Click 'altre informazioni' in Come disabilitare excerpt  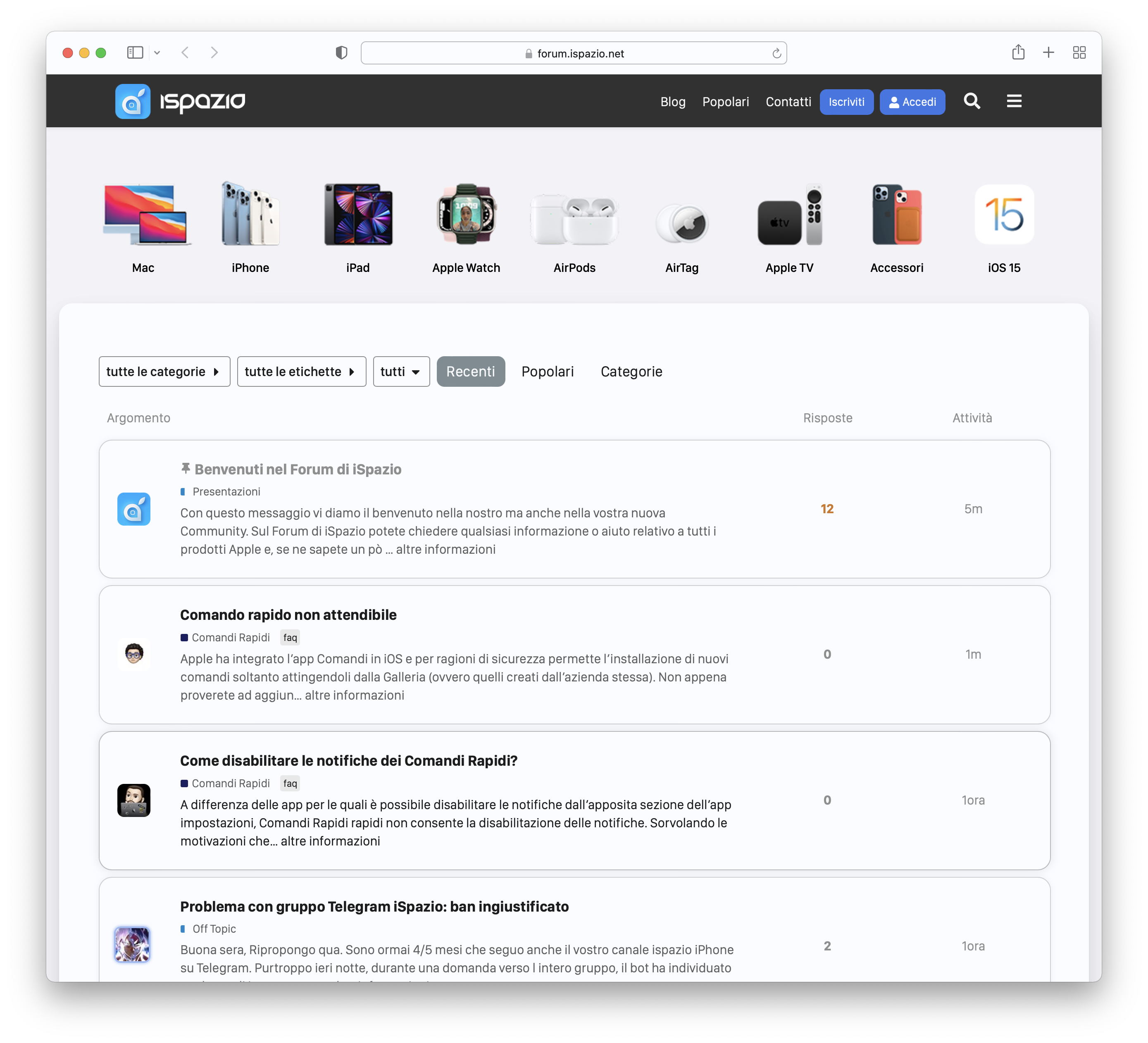330,841
